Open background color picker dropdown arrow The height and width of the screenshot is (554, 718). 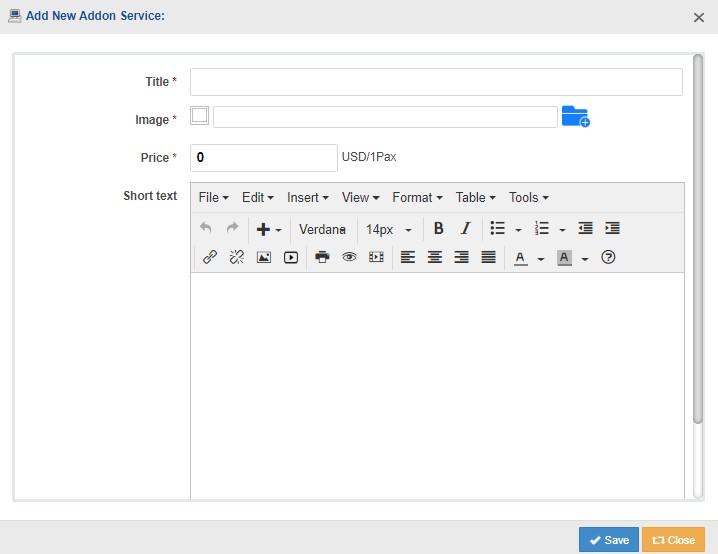tap(585, 259)
